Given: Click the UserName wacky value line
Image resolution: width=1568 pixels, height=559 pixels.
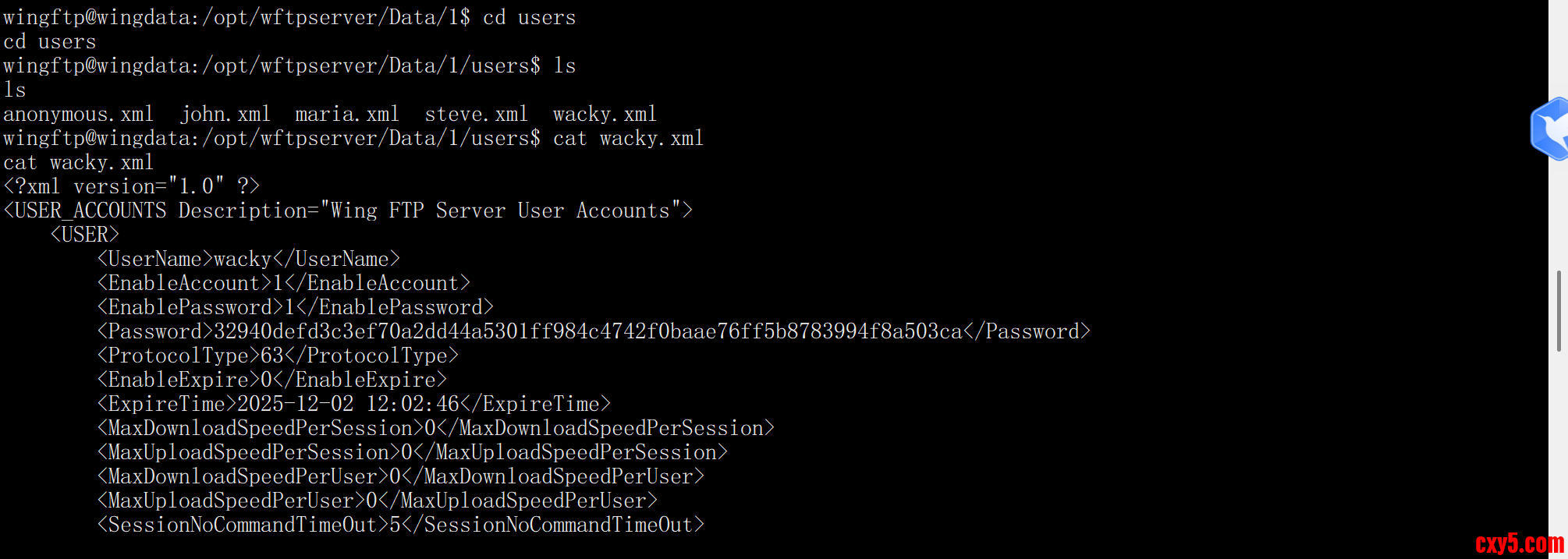Looking at the screenshot, I should 248,260.
